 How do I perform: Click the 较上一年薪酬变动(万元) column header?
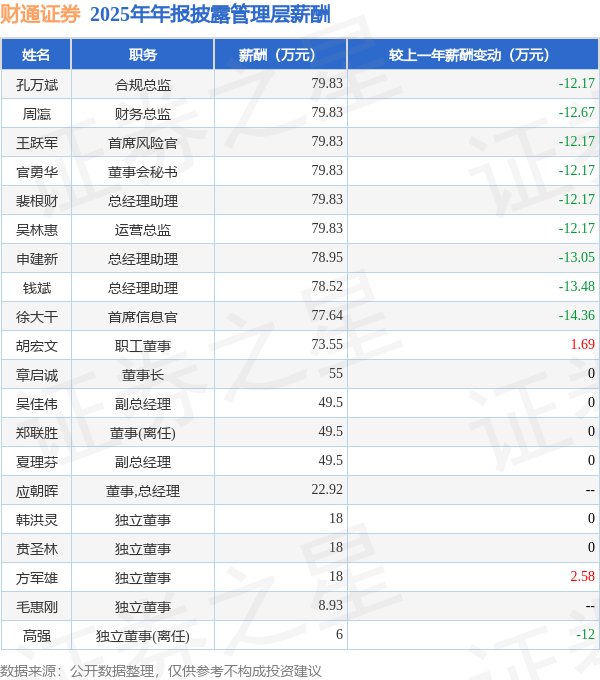[x=473, y=55]
